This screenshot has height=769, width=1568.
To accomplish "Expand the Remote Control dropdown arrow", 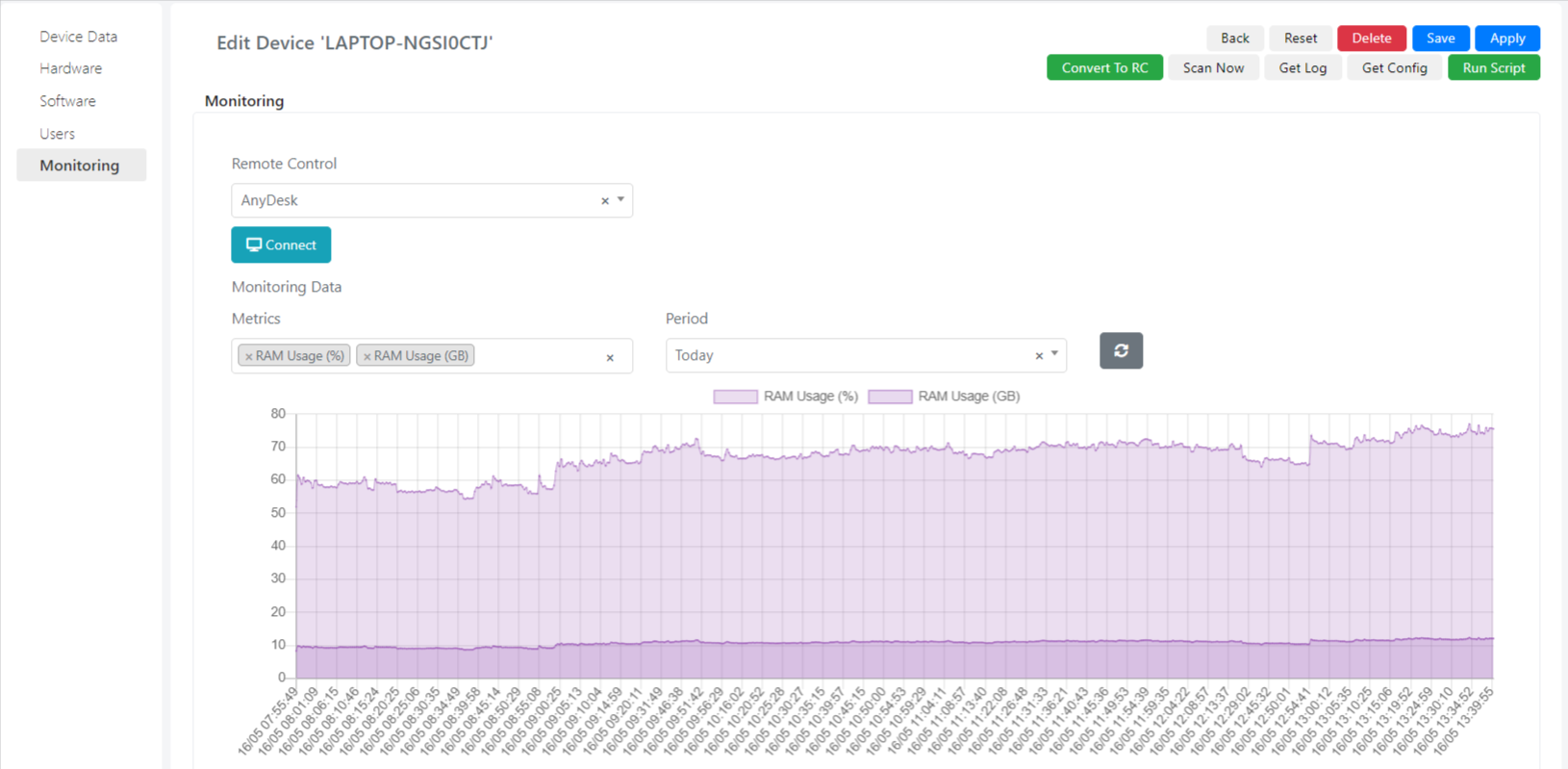I will point(620,200).
